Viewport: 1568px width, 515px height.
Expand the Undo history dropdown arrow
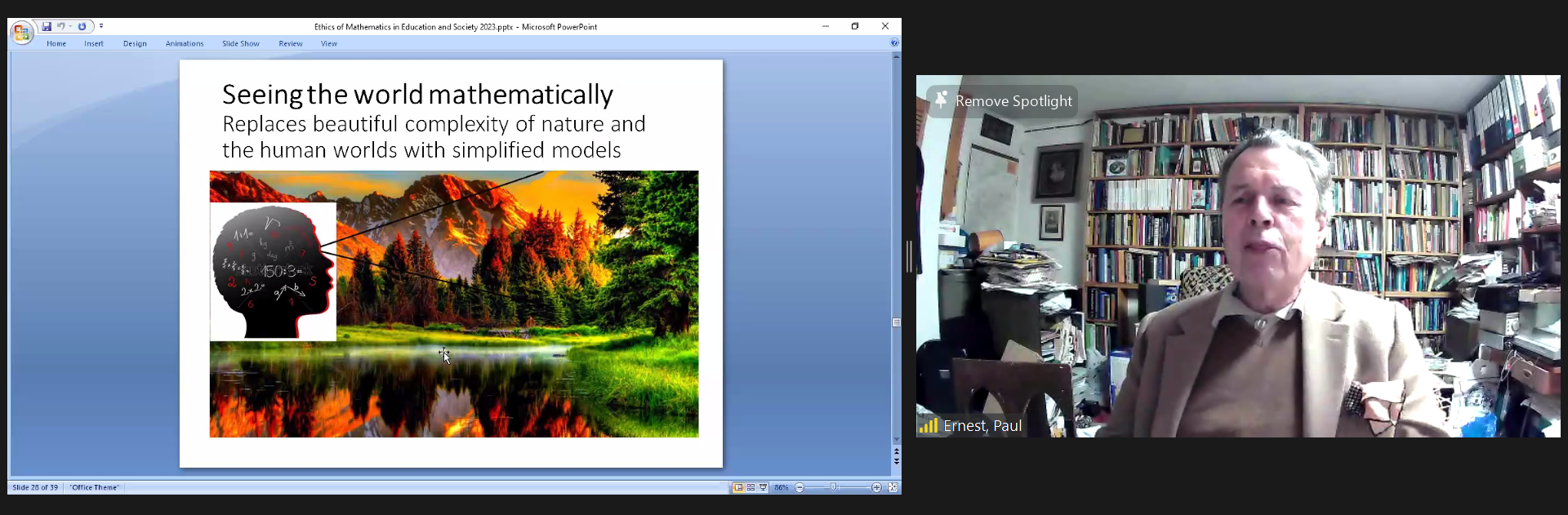coord(70,27)
